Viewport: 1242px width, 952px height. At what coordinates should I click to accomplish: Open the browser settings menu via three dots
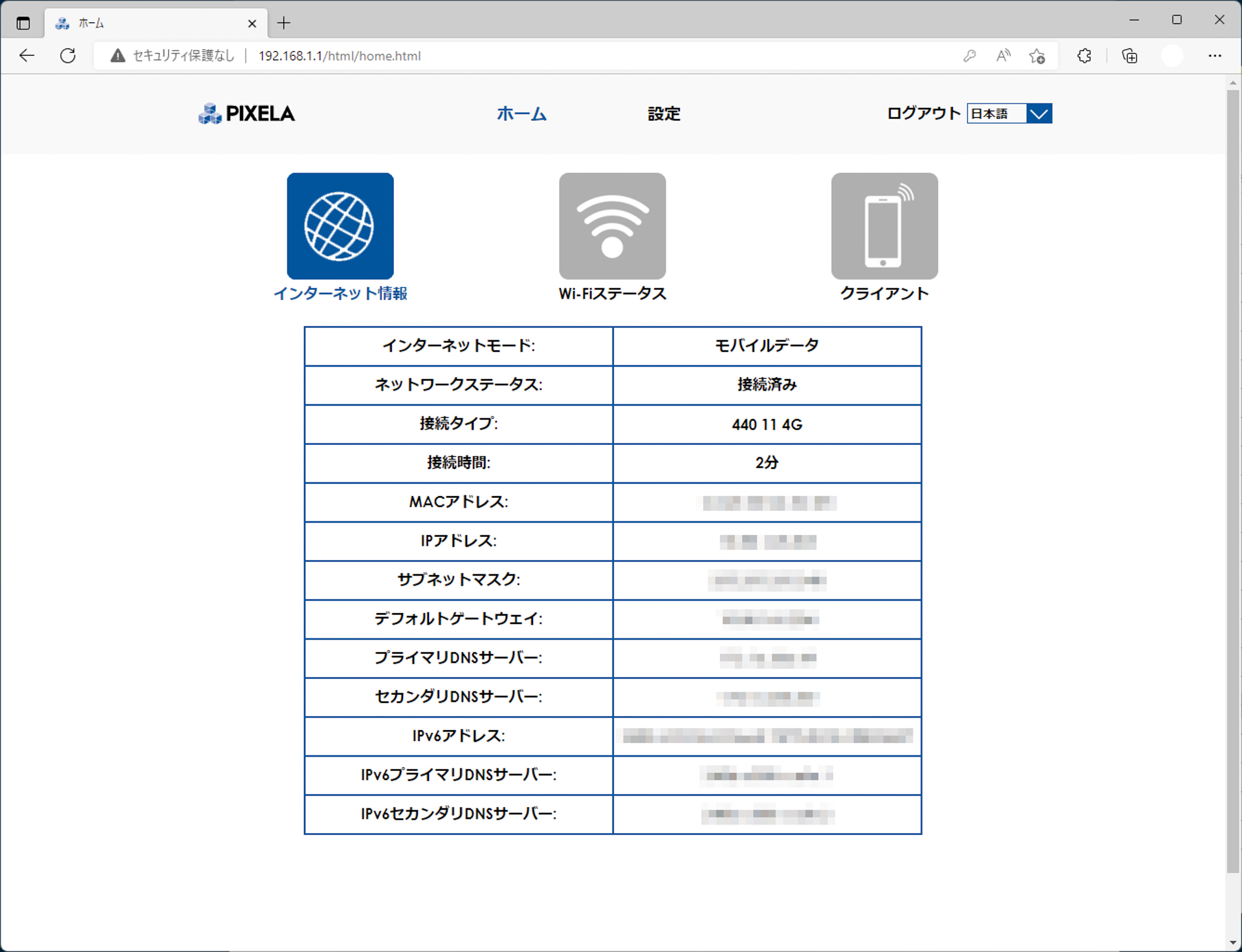[x=1215, y=56]
